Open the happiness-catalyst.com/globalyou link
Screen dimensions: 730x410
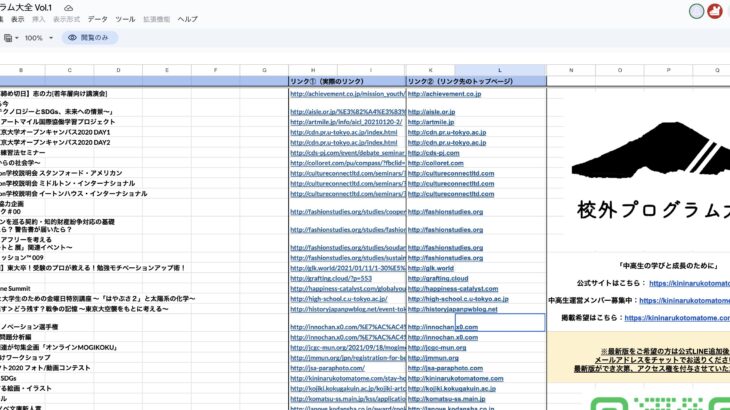[347, 289]
